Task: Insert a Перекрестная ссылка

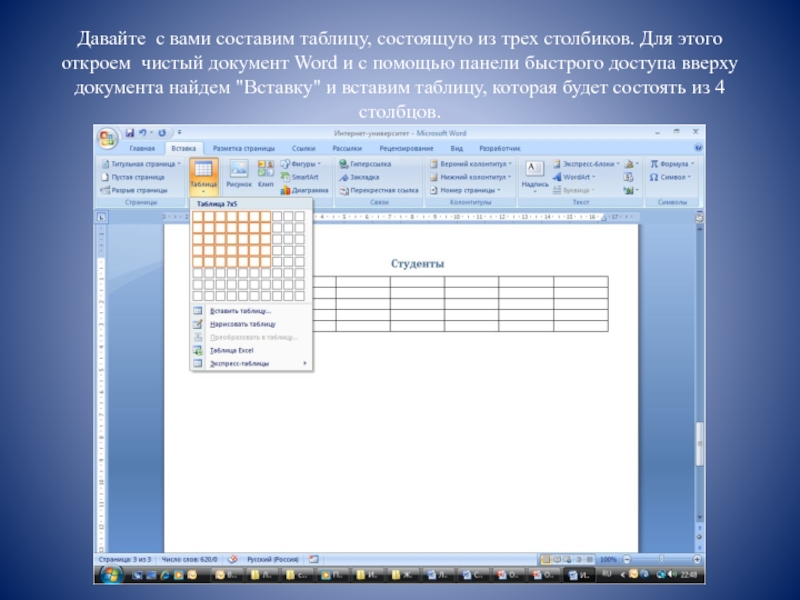Action: click(x=379, y=190)
